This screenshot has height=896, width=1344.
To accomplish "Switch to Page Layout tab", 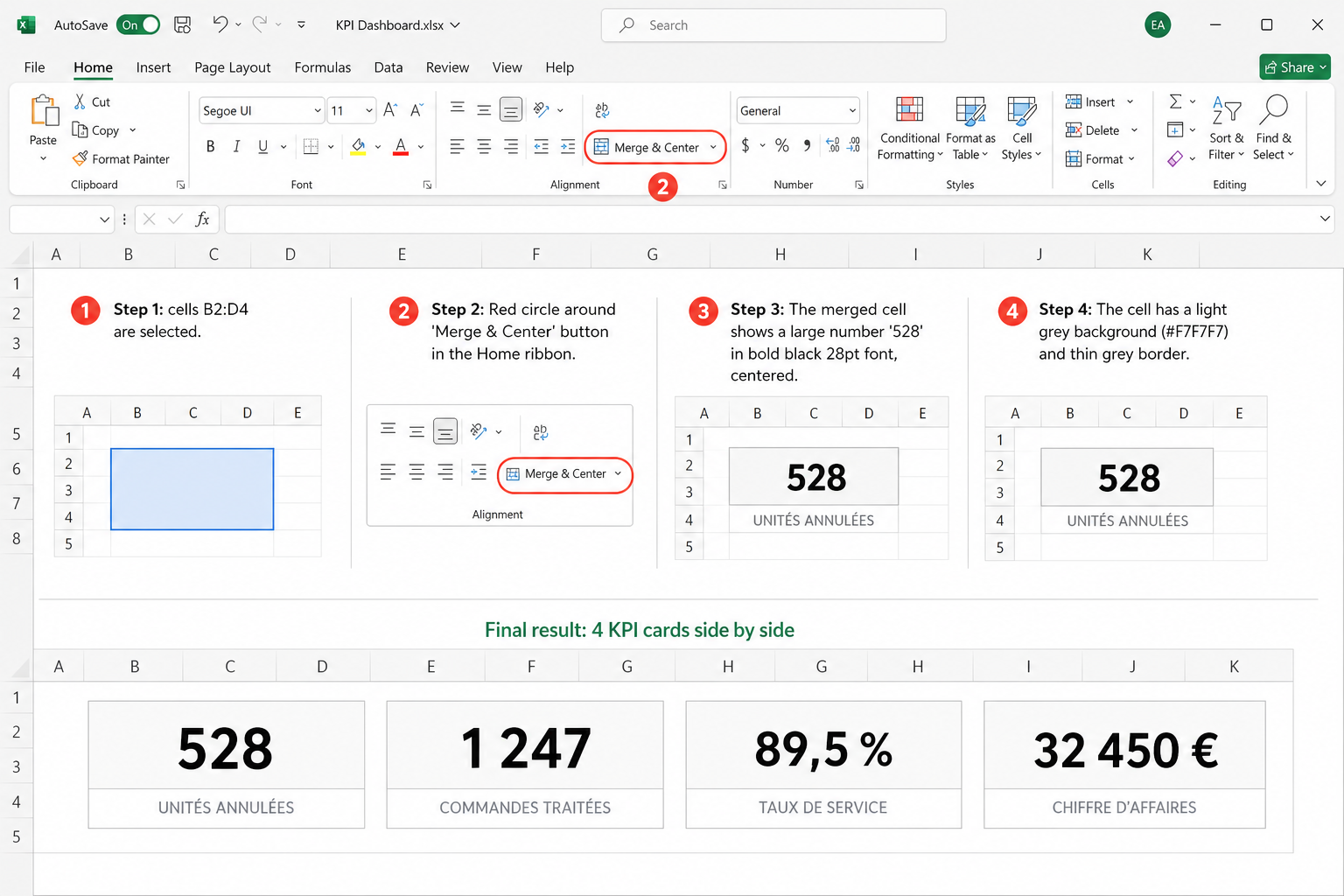I will [232, 67].
